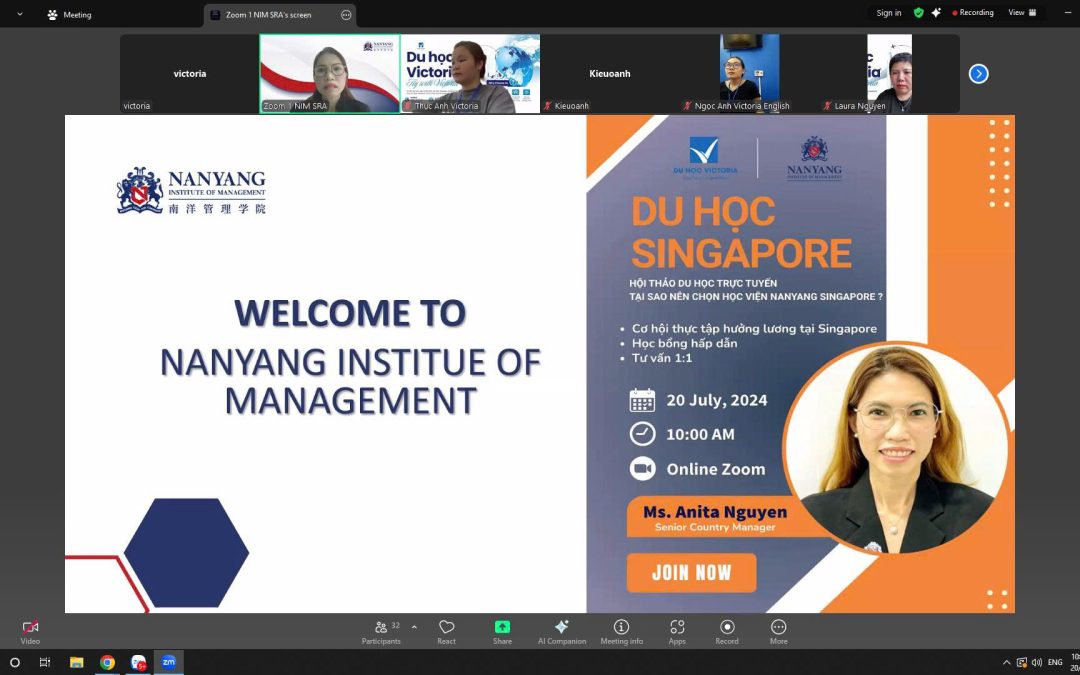Expand the arrow next to Participants

(x=414, y=627)
